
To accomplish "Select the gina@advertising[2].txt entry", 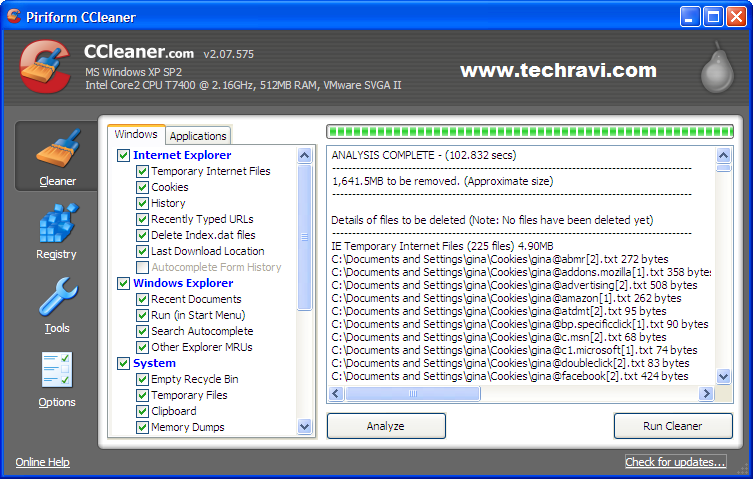I will (514, 285).
